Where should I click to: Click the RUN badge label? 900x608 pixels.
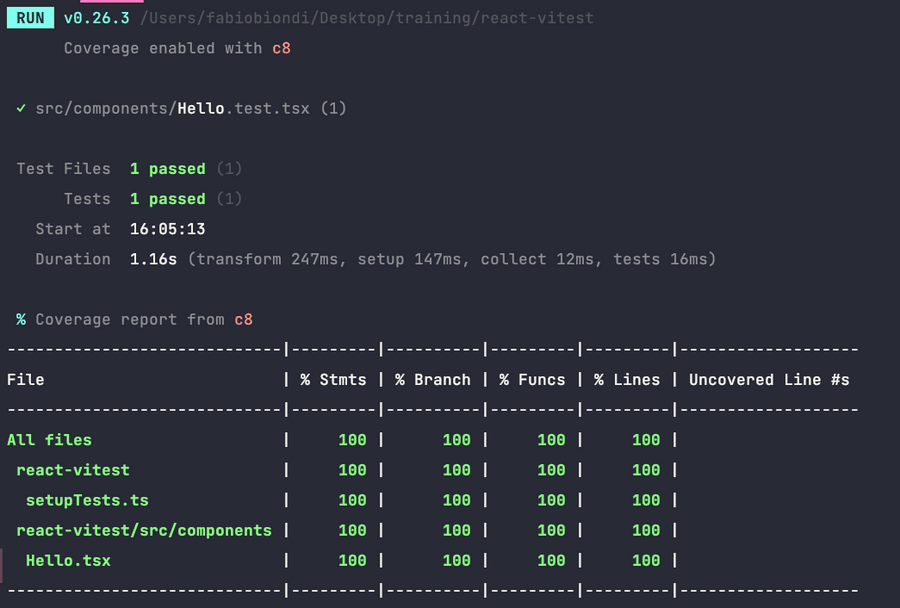click(30, 18)
